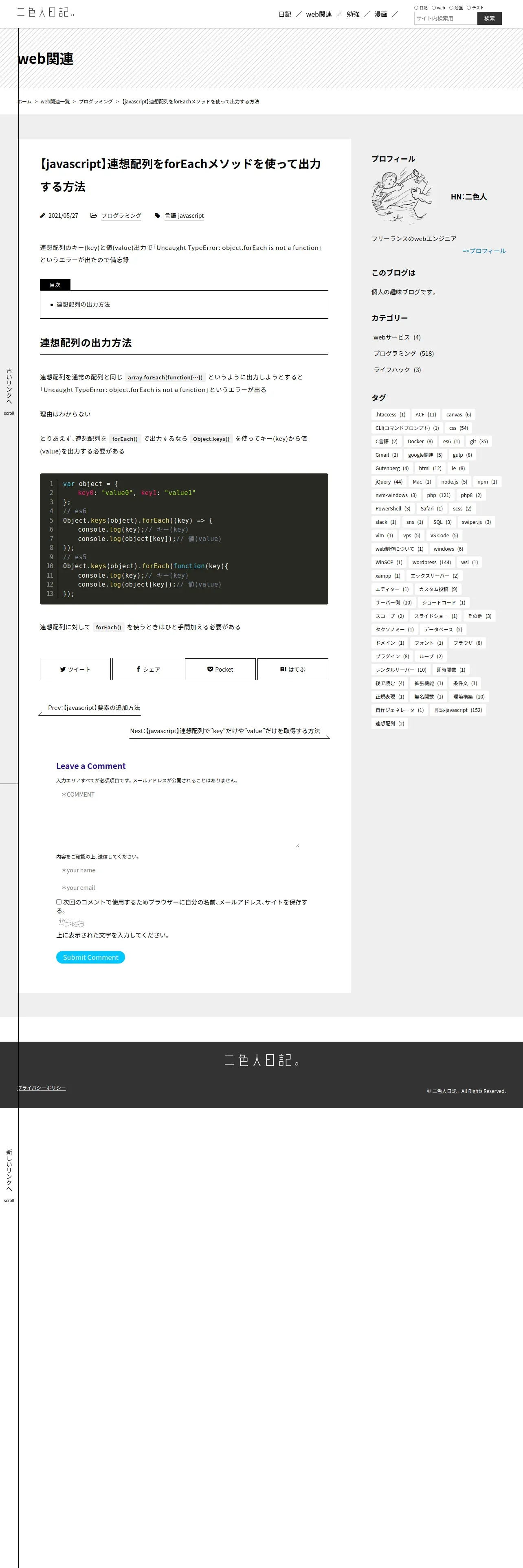Screen dimensions: 523x1568
Task: Click the Facebook icon on シェア
Action: 138,669
